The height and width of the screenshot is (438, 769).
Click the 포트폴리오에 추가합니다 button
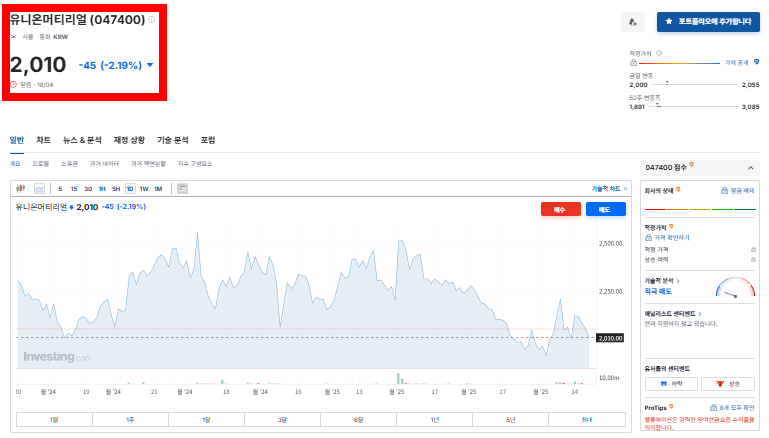[x=708, y=22]
